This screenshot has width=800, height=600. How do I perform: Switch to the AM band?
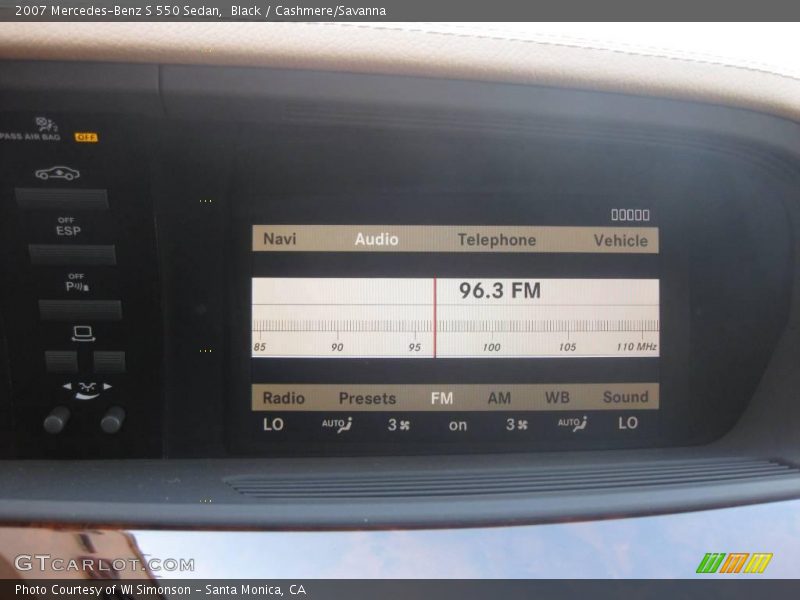pos(499,398)
